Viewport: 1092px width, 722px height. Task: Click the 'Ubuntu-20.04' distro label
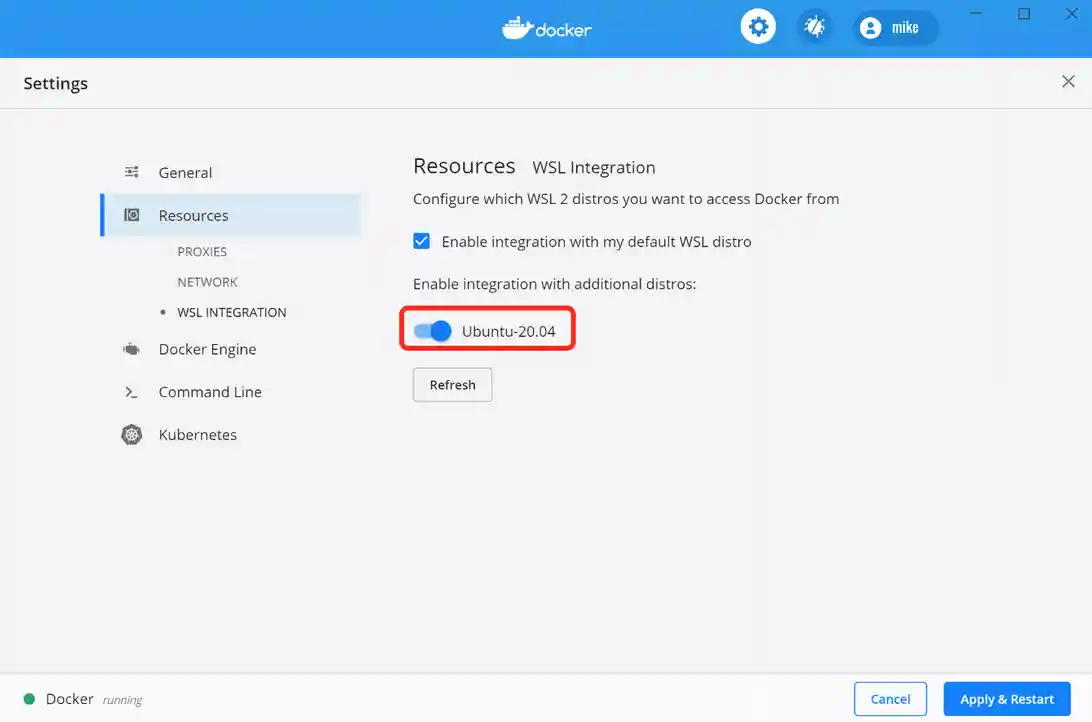508,331
